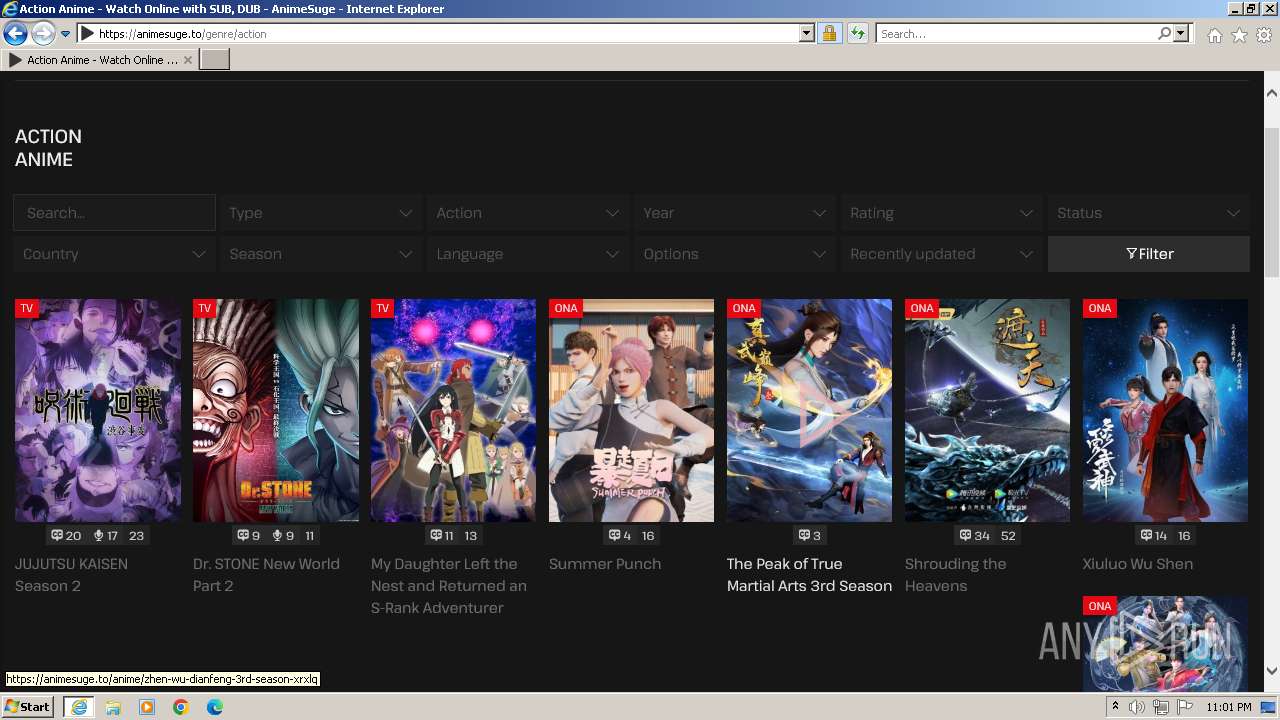The height and width of the screenshot is (720, 1280).
Task: Open the JUJUTSU KAISEN Season 2 title link
Action: pos(71,575)
